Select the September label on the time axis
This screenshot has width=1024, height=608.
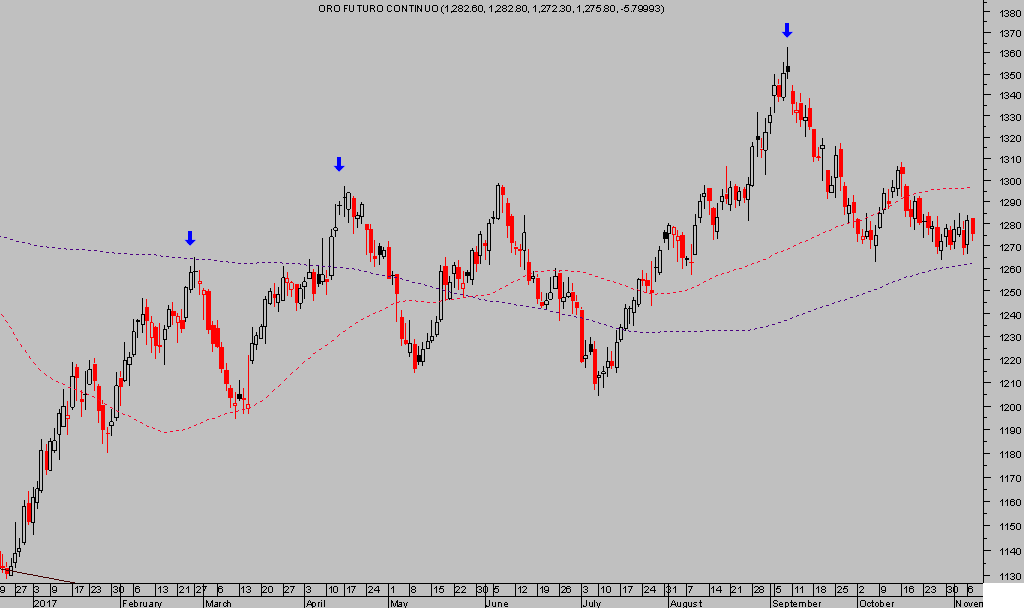tap(796, 603)
